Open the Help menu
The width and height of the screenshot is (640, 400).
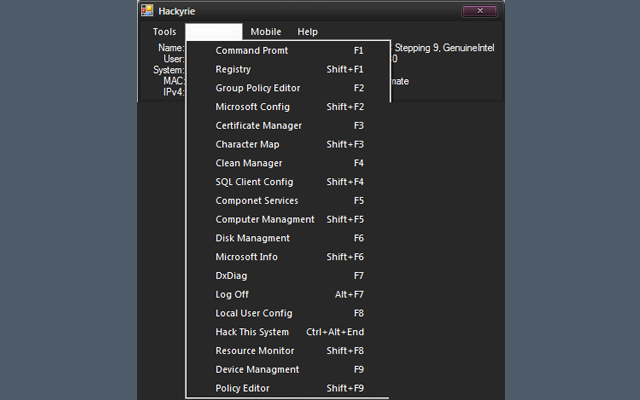tap(307, 32)
